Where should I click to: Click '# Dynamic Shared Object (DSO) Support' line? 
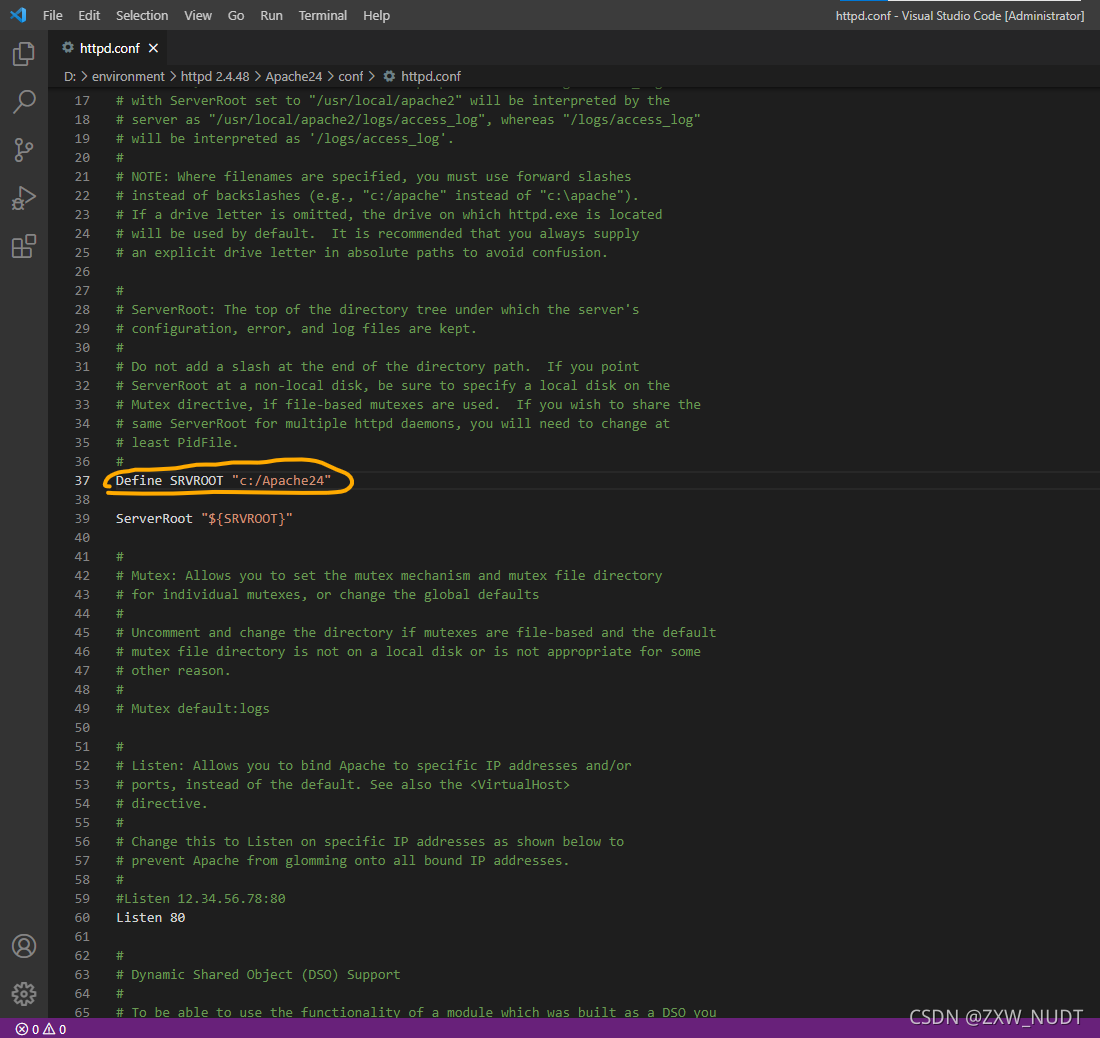[258, 974]
